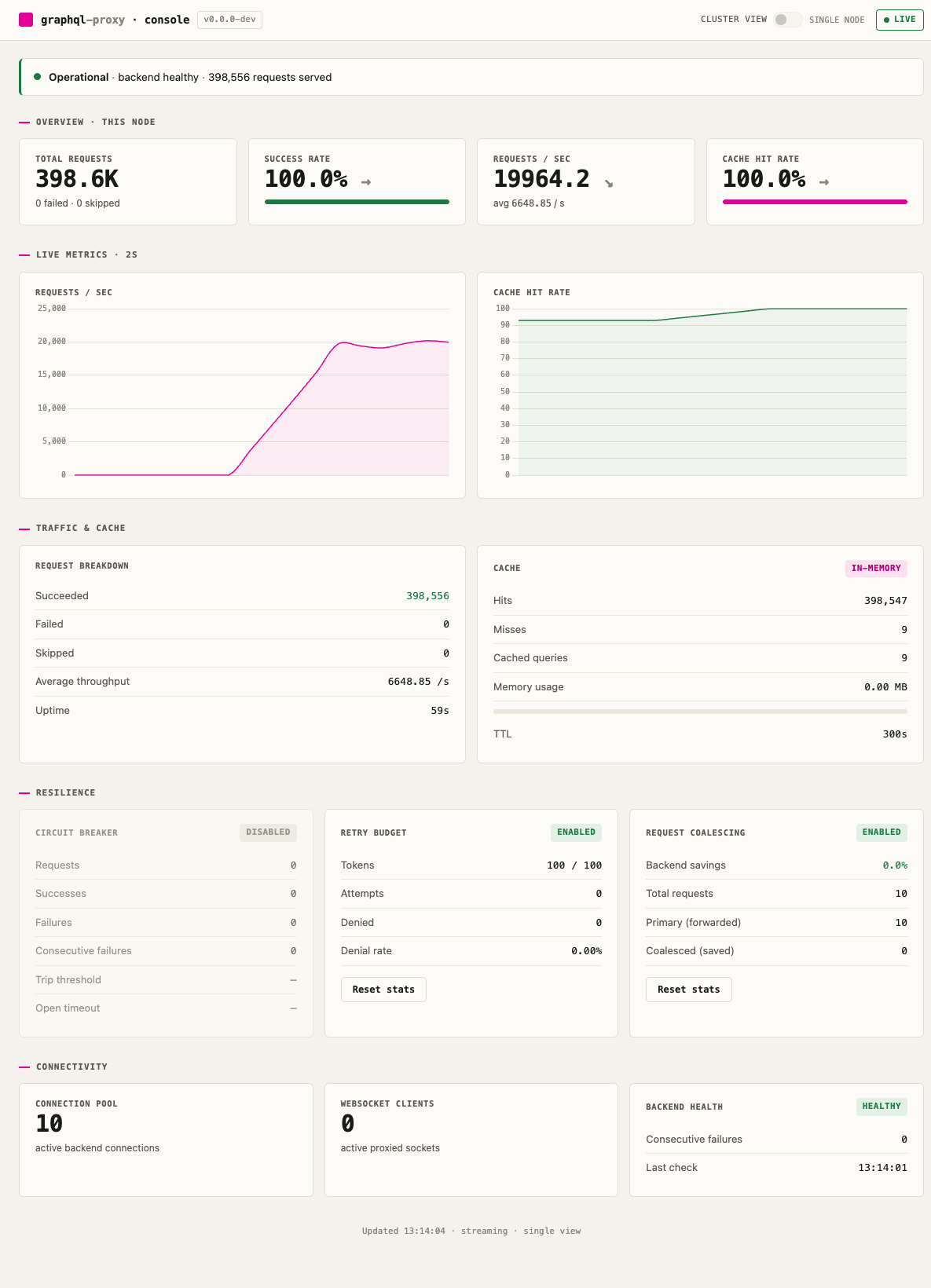Click the IN-MEMORY cache badge

pyautogui.click(x=876, y=569)
